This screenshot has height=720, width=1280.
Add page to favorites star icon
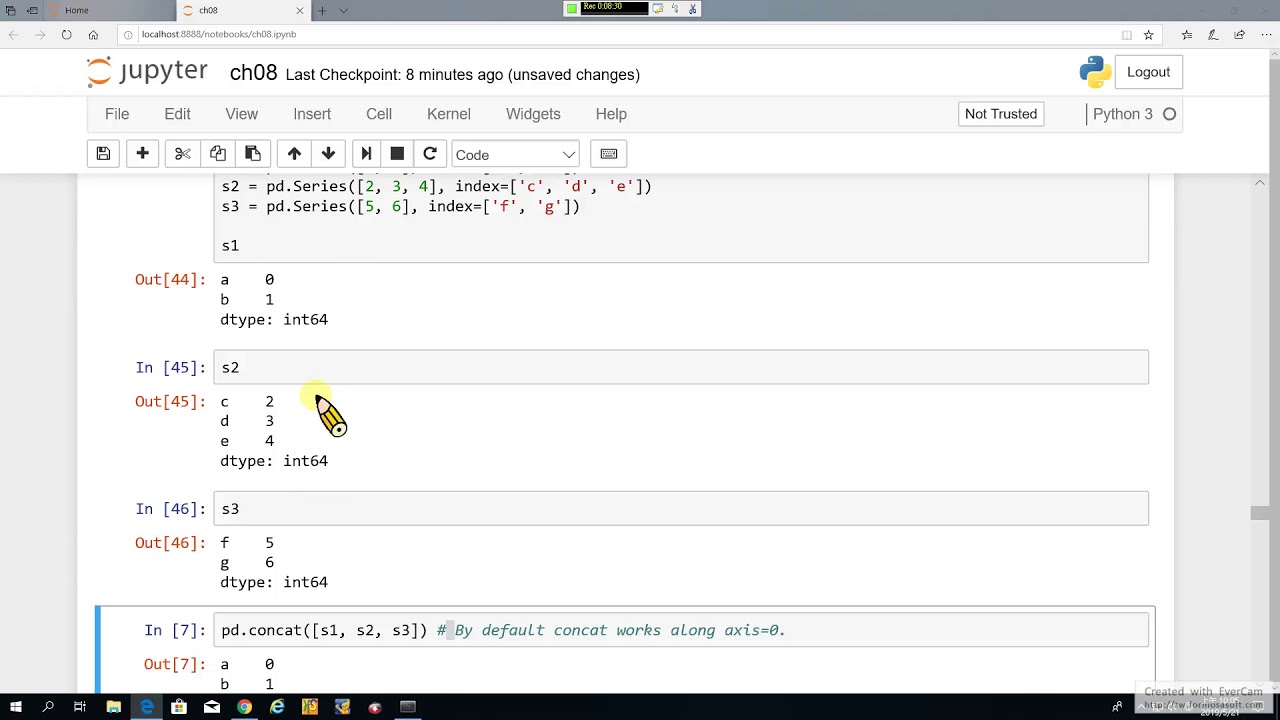[1149, 34]
